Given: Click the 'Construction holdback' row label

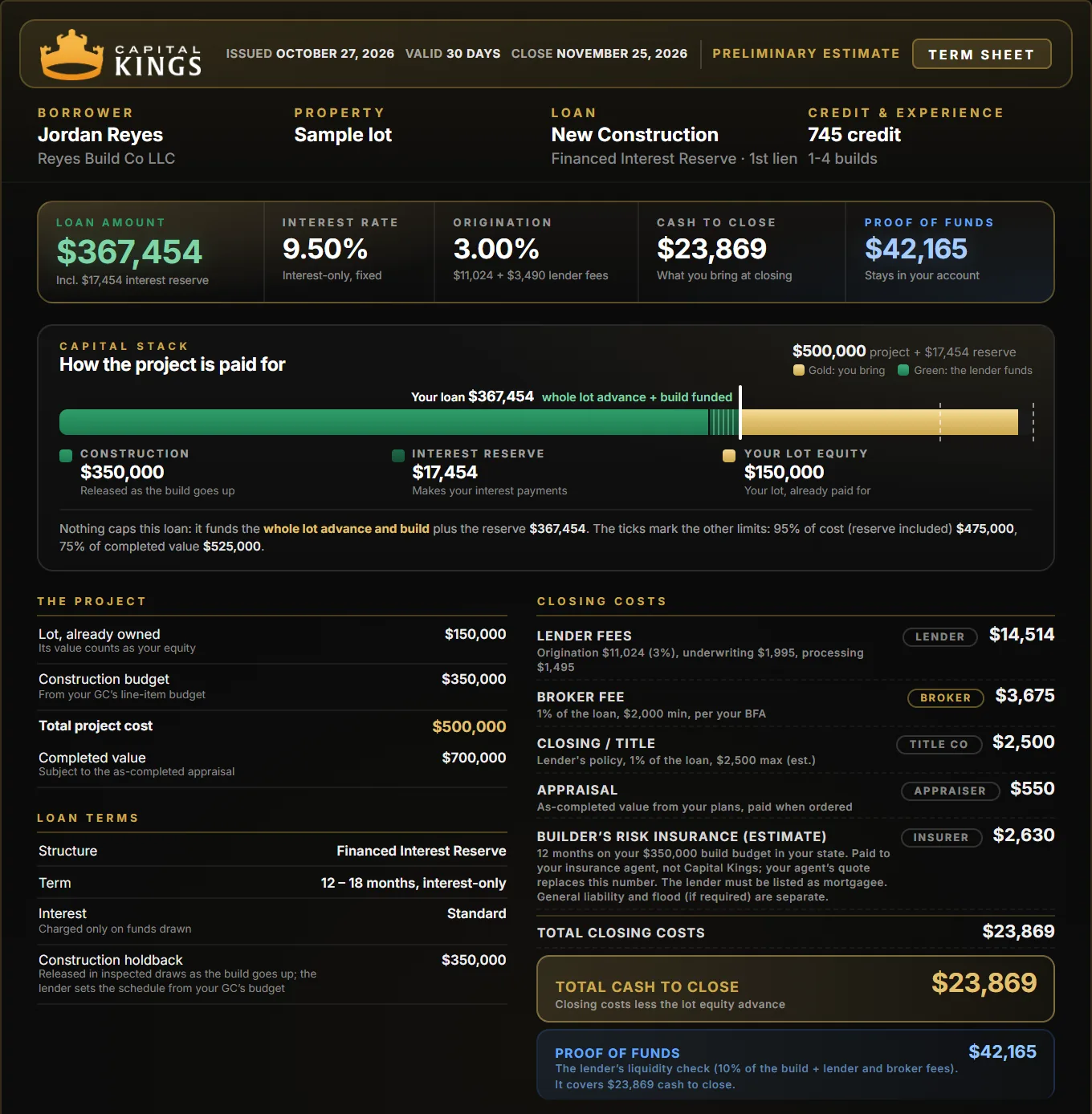Looking at the screenshot, I should point(111,960).
